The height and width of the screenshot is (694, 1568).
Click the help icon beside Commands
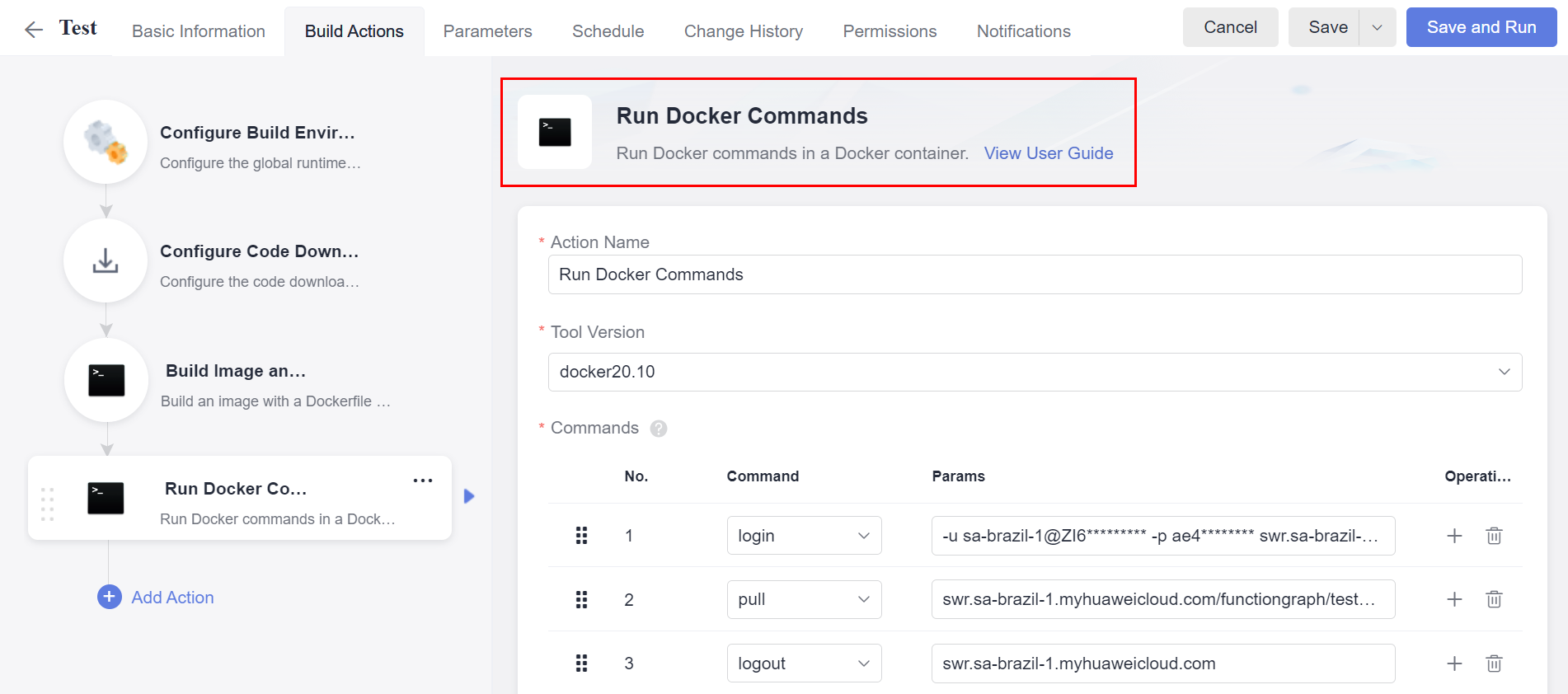tap(658, 429)
